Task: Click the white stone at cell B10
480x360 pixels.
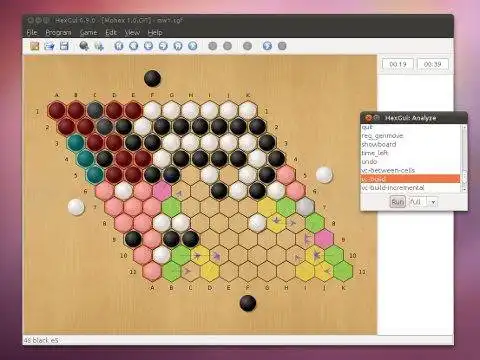Action: [162, 255]
